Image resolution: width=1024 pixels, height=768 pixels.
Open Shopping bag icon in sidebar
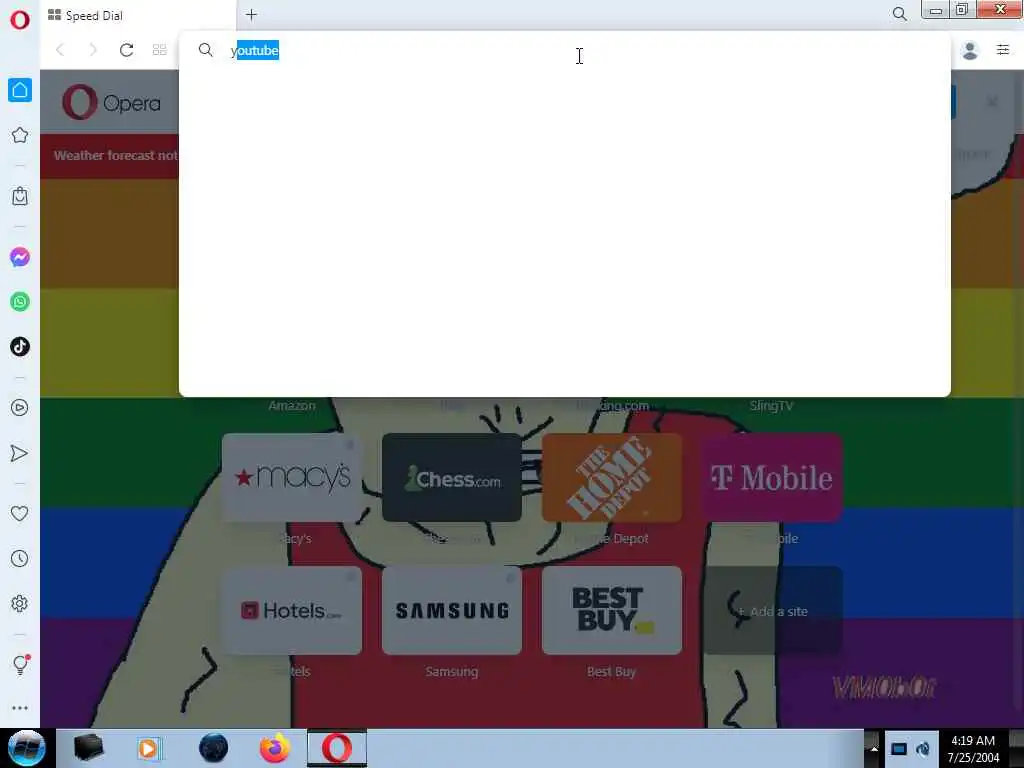click(20, 196)
